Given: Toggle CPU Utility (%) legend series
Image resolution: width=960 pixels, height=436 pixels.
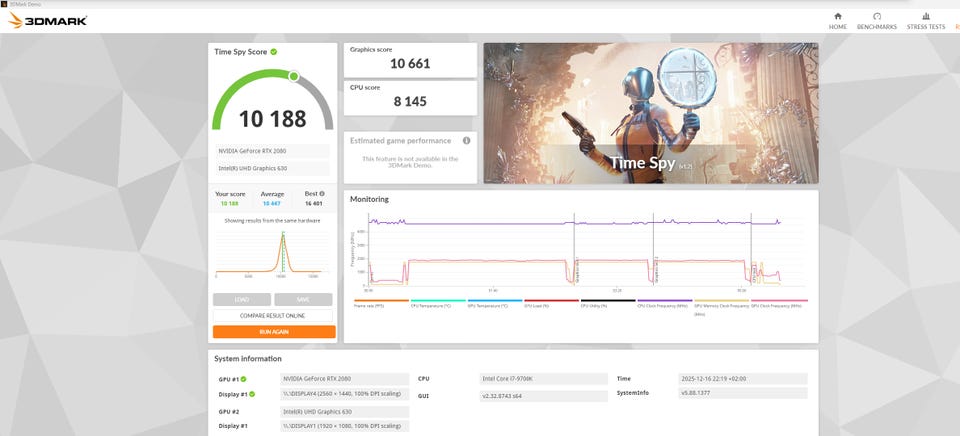Looking at the screenshot, I should [x=608, y=303].
